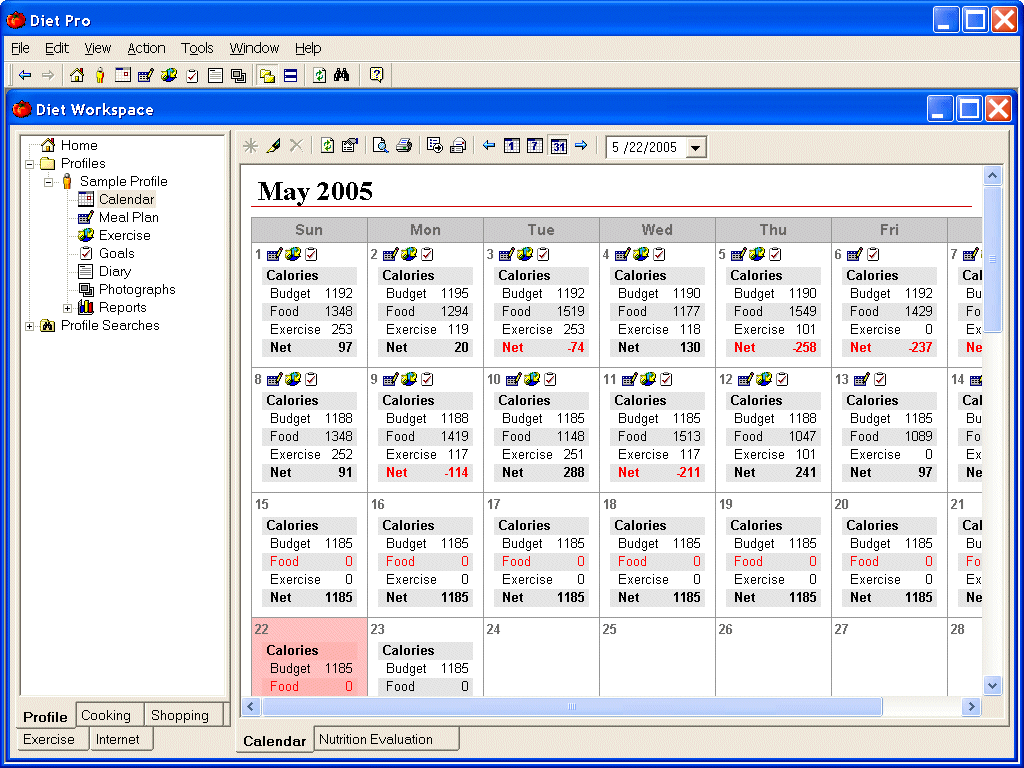The height and width of the screenshot is (768, 1024).
Task: Click the Goals clipboard icon in main toolbar
Action: tap(192, 76)
